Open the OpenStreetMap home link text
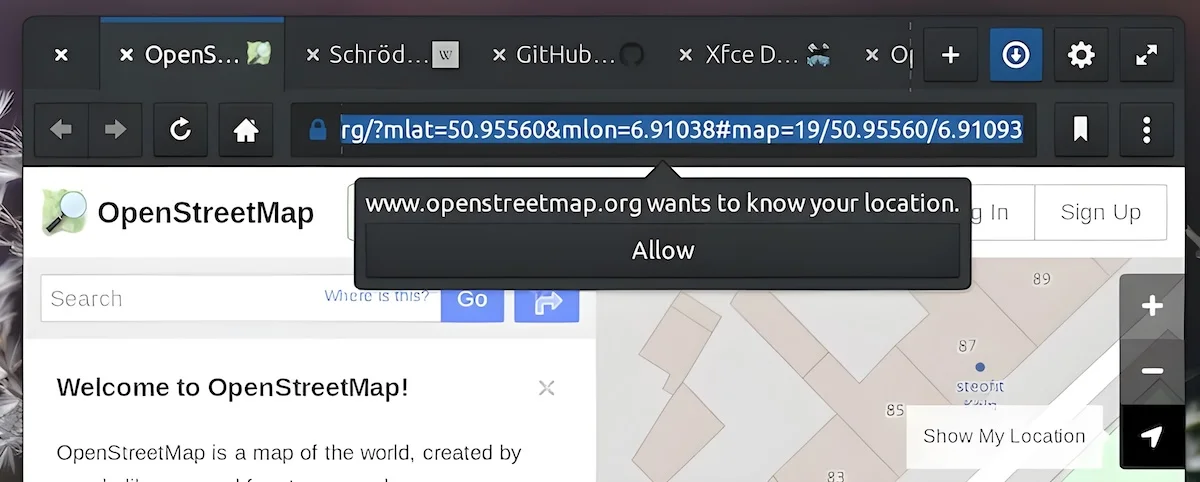 [205, 213]
